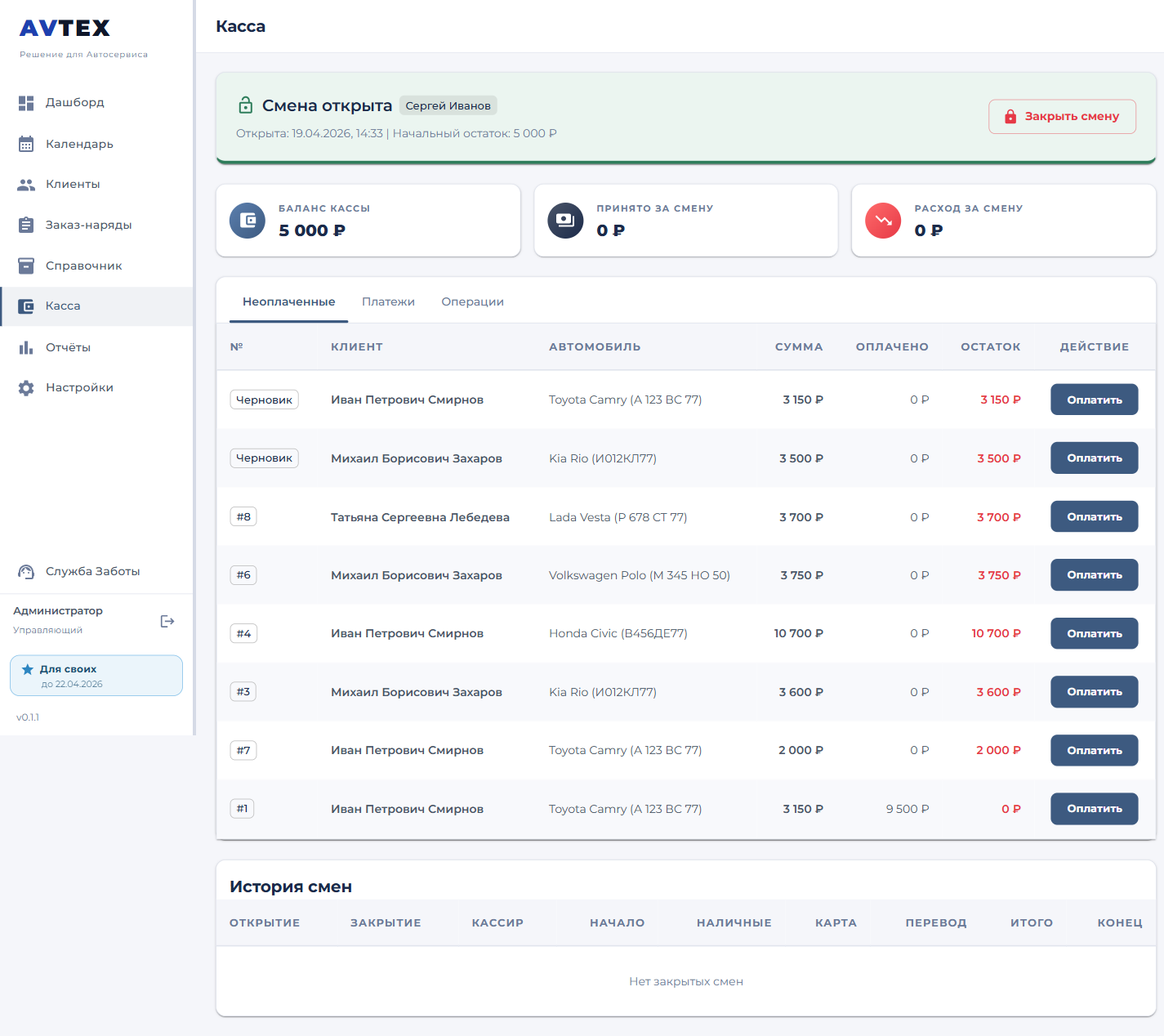Image resolution: width=1164 pixels, height=1036 pixels.
Task: Click Оплатить for Honda Civic order #4
Action: 1094,633
